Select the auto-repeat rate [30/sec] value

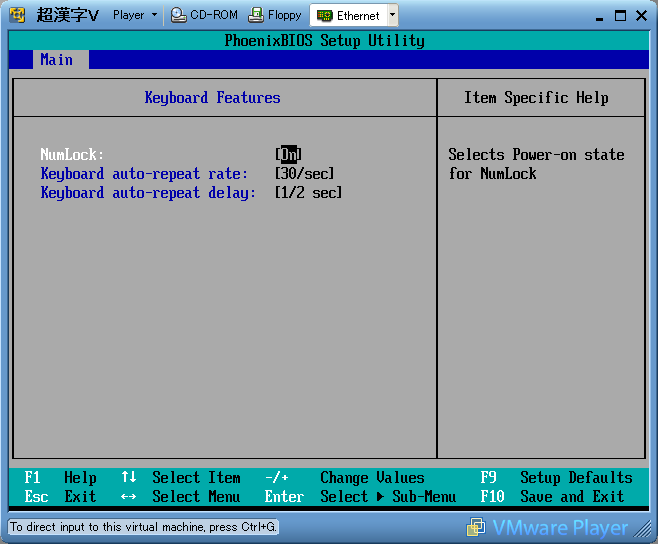[304, 173]
